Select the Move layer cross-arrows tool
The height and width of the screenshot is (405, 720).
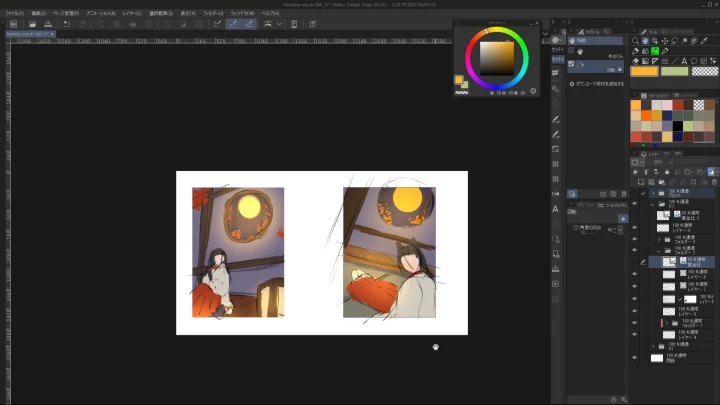(664, 41)
